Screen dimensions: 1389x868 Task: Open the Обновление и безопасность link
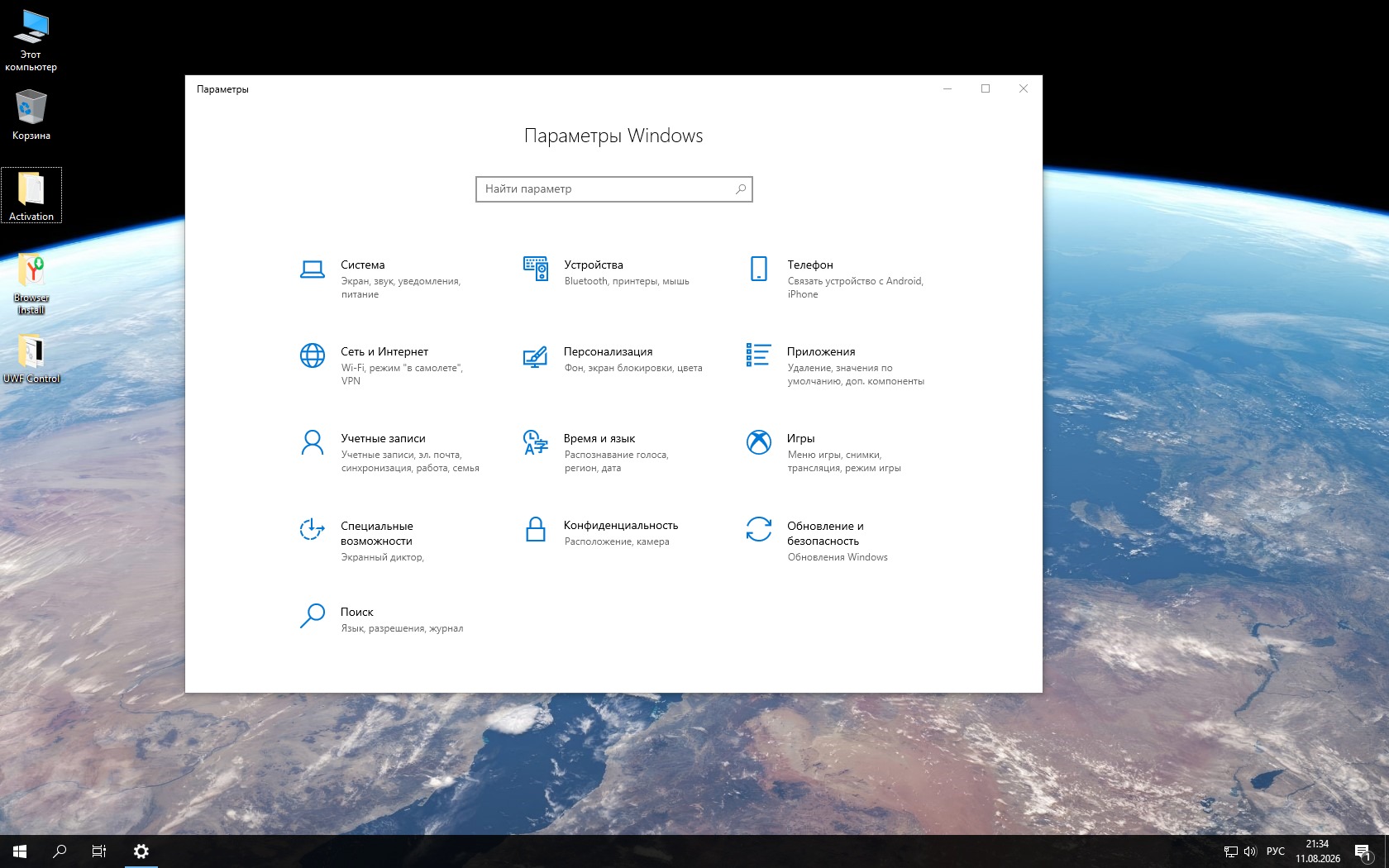(825, 533)
